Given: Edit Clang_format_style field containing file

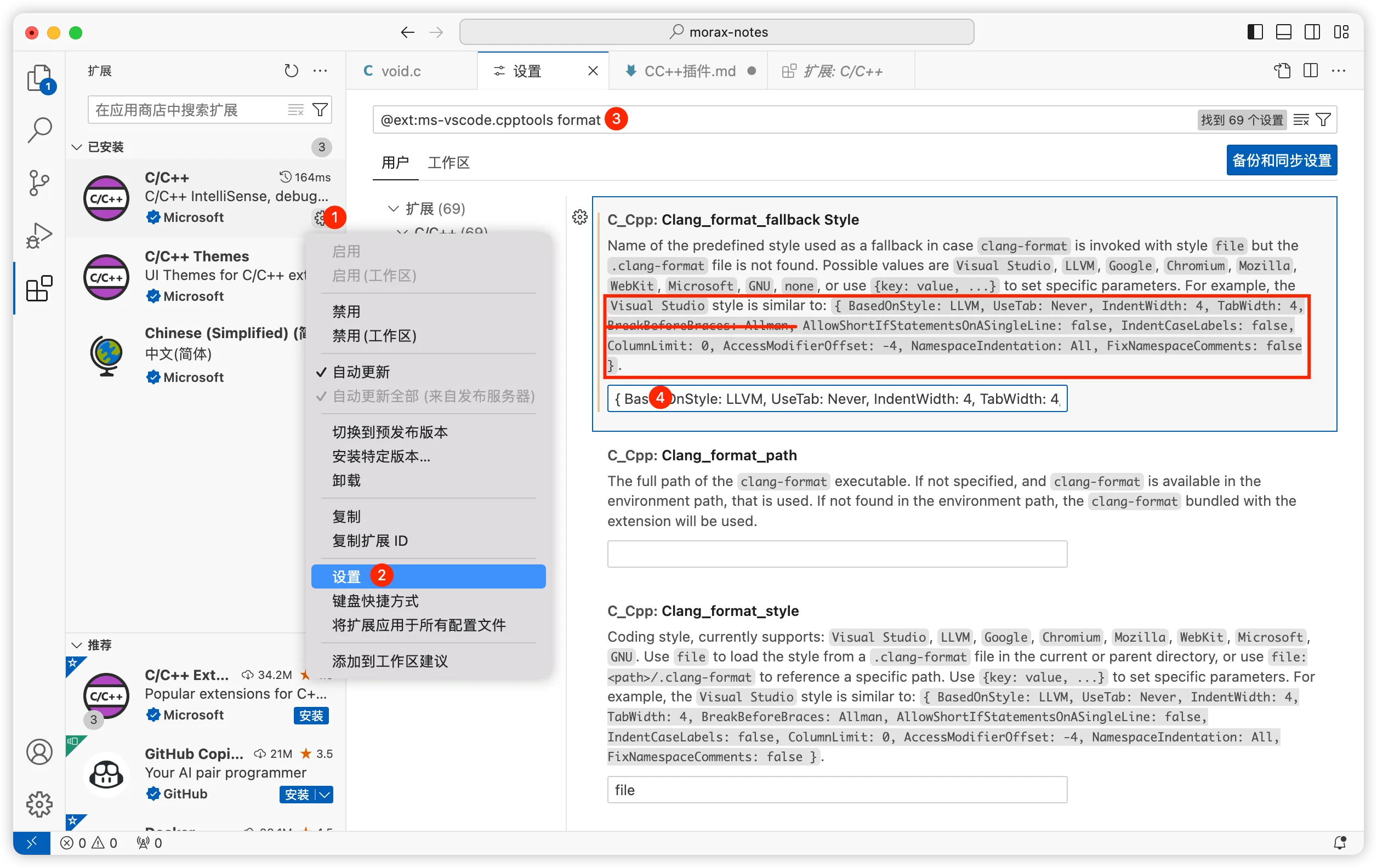Looking at the screenshot, I should tap(837, 790).
